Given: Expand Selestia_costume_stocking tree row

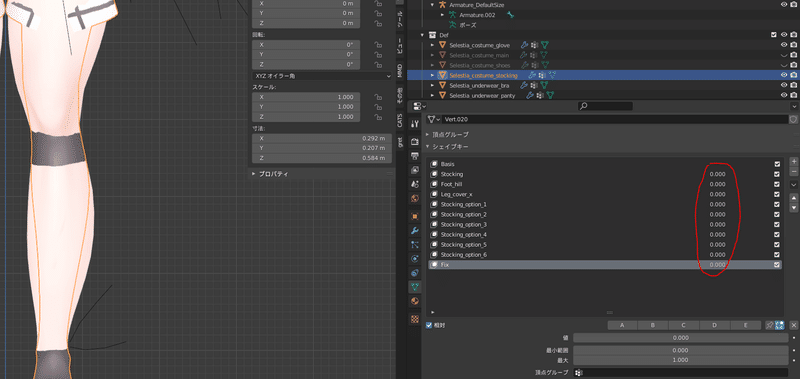Looking at the screenshot, I should coord(433,75).
